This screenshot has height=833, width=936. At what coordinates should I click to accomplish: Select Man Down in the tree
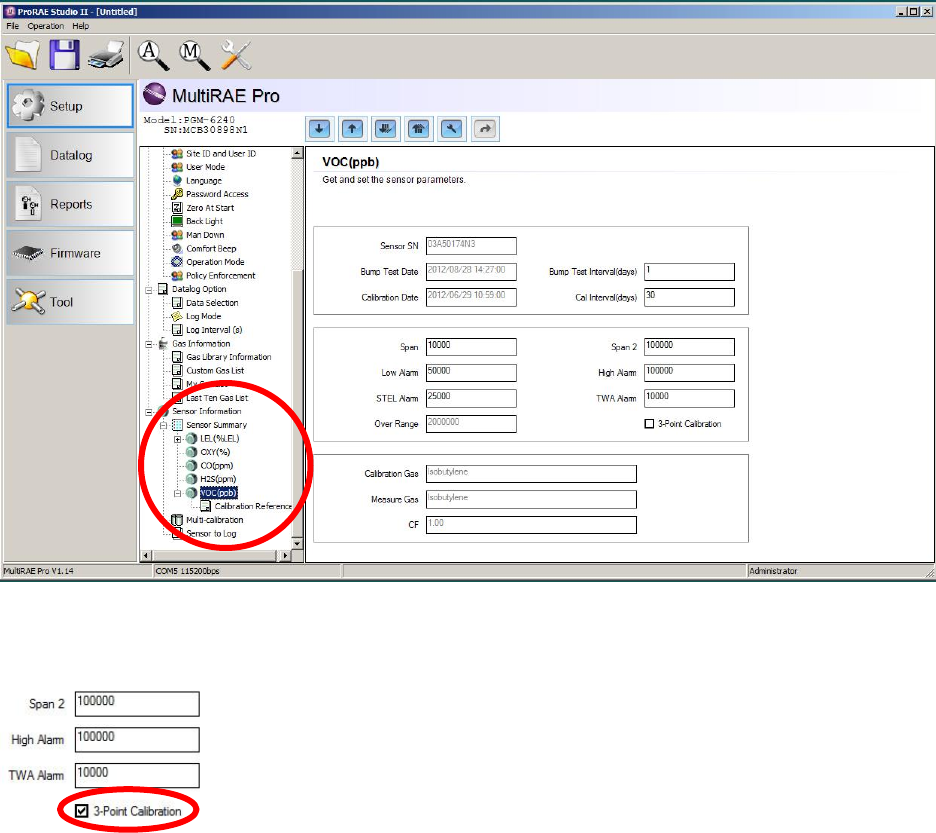tap(205, 235)
